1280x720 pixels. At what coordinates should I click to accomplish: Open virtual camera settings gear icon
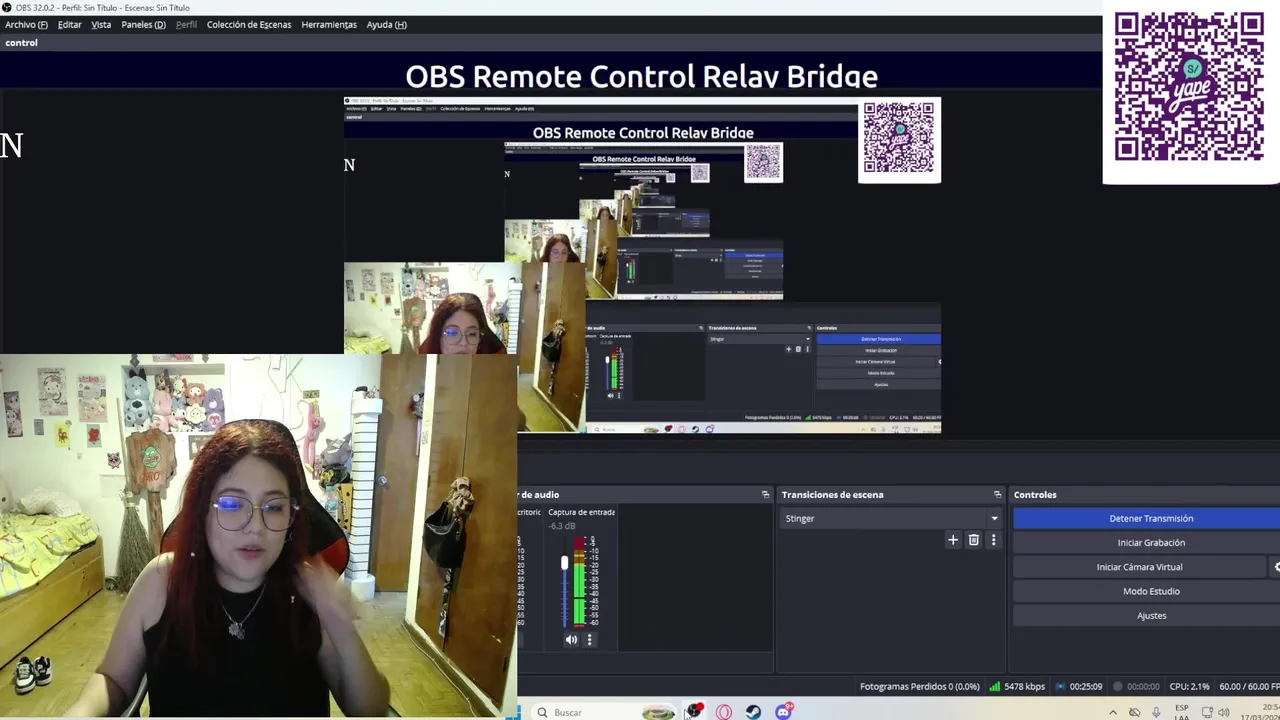pyautogui.click(x=1276, y=567)
